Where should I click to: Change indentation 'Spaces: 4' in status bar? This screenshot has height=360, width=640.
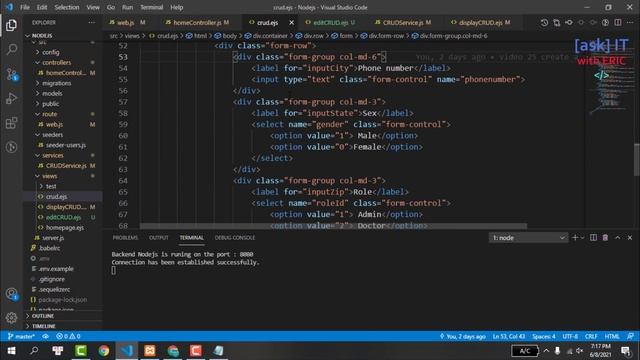coord(544,336)
